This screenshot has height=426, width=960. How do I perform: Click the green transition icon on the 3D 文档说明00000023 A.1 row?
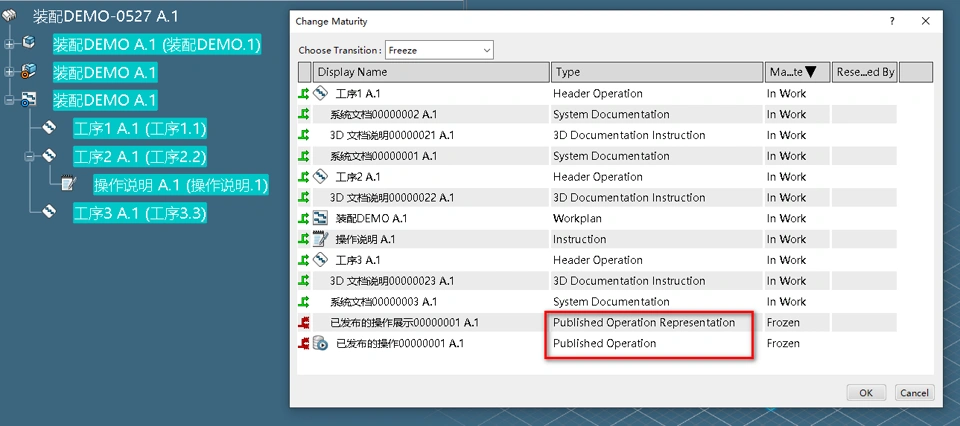click(304, 281)
